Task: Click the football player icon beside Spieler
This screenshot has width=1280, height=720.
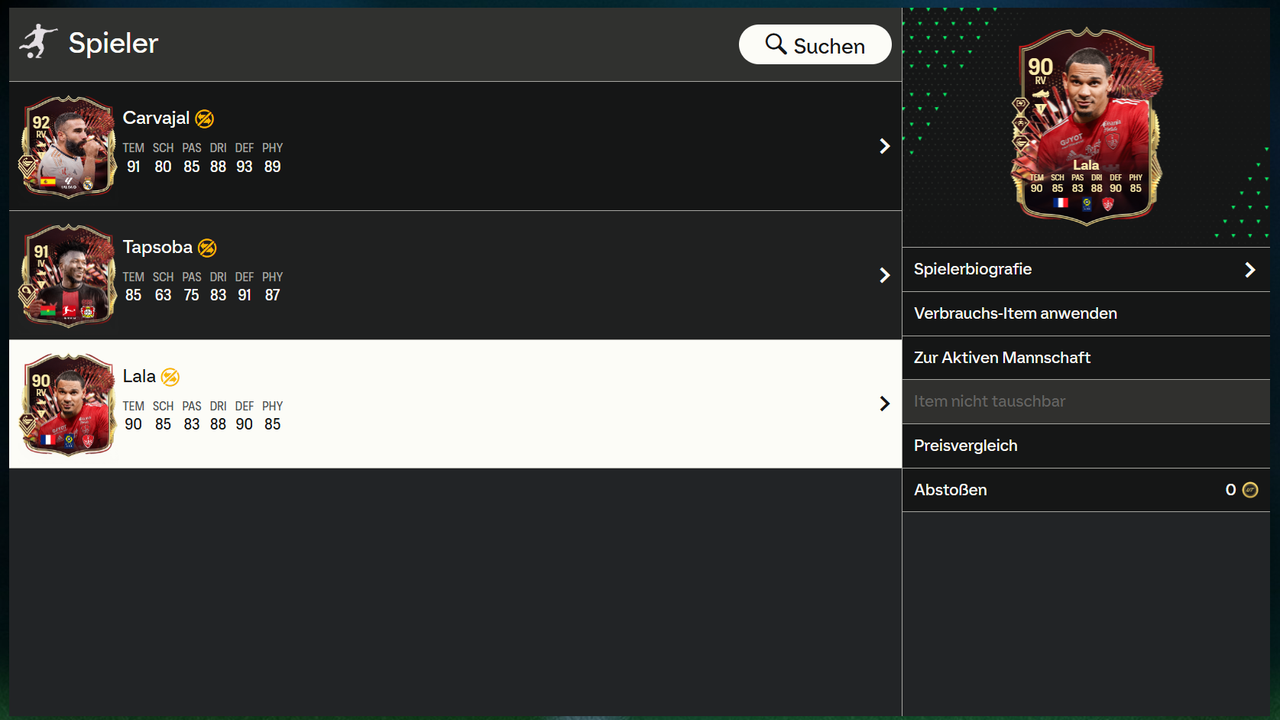Action: pyautogui.click(x=38, y=42)
